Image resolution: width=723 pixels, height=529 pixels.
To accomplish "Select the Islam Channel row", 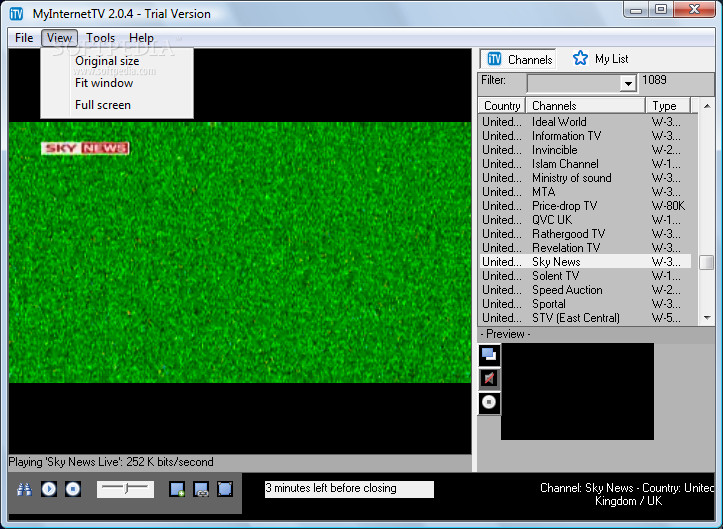I will 586,164.
